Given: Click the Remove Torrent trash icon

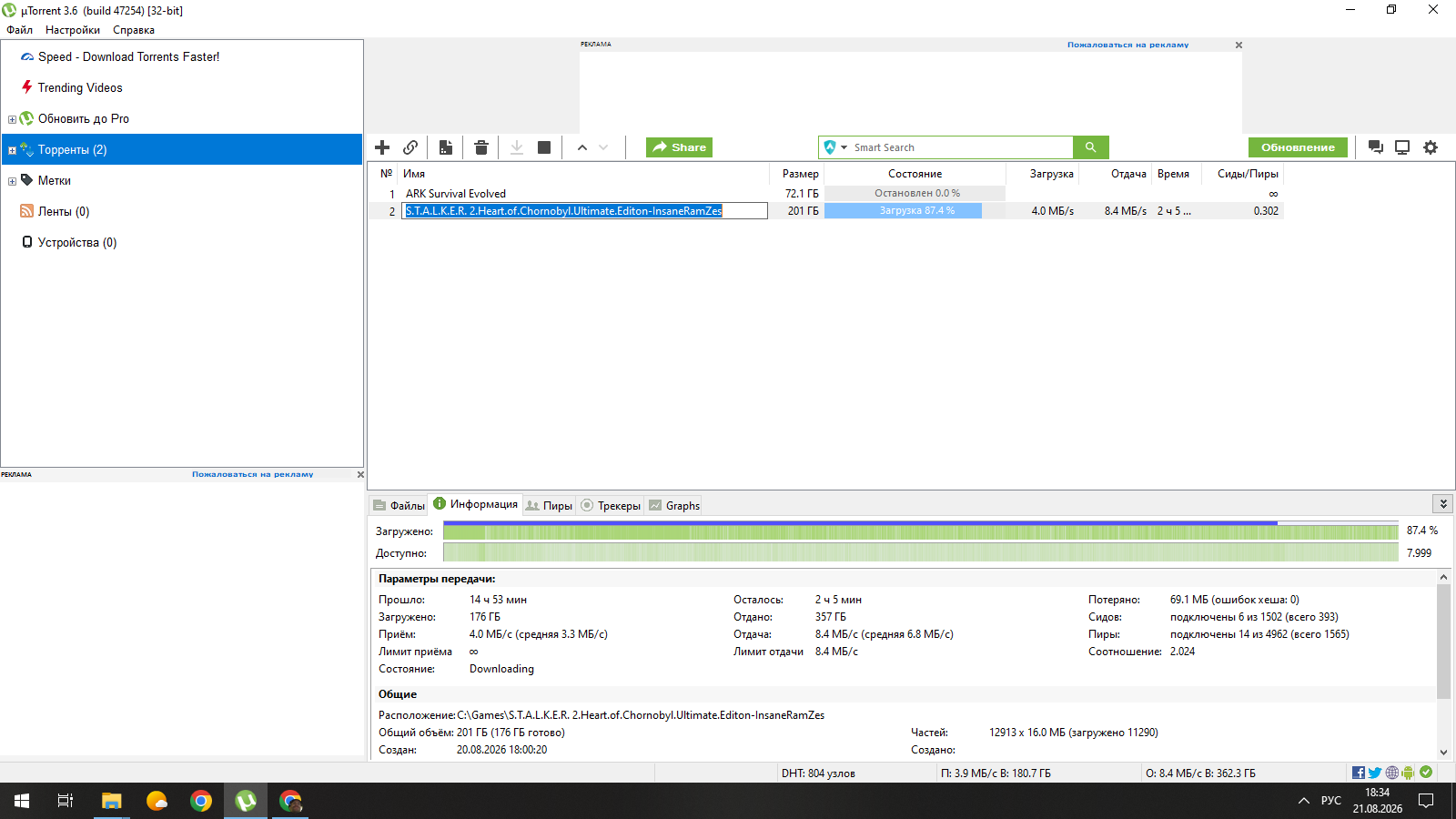Looking at the screenshot, I should [481, 147].
